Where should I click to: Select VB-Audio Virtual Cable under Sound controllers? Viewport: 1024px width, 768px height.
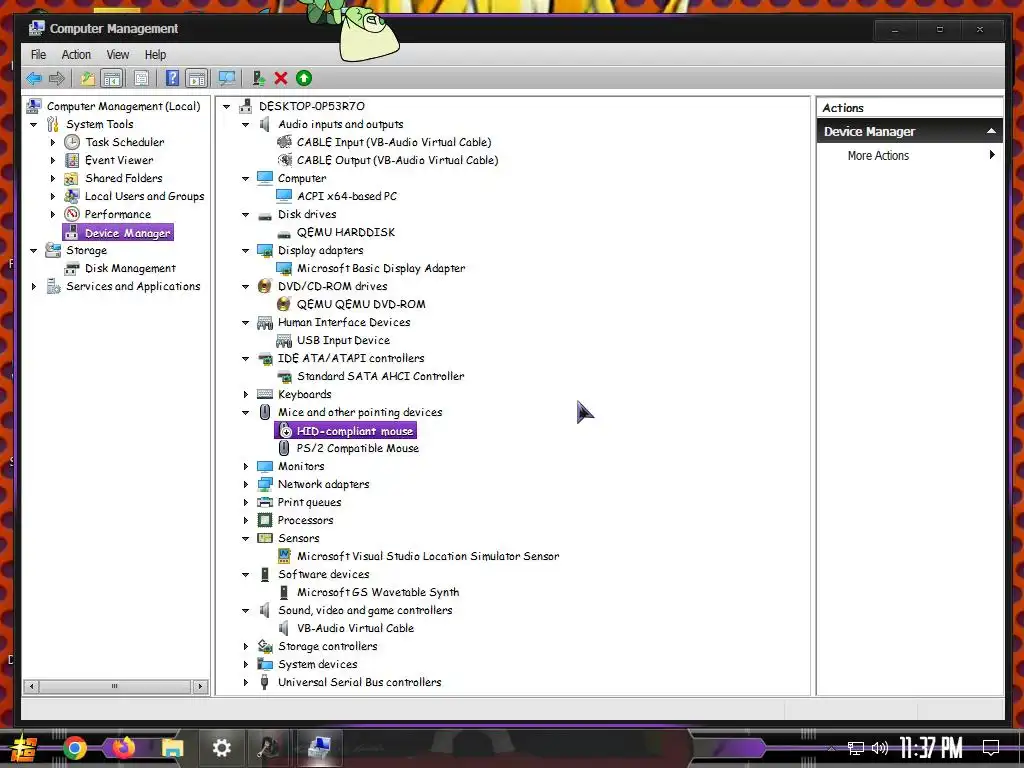click(355, 628)
